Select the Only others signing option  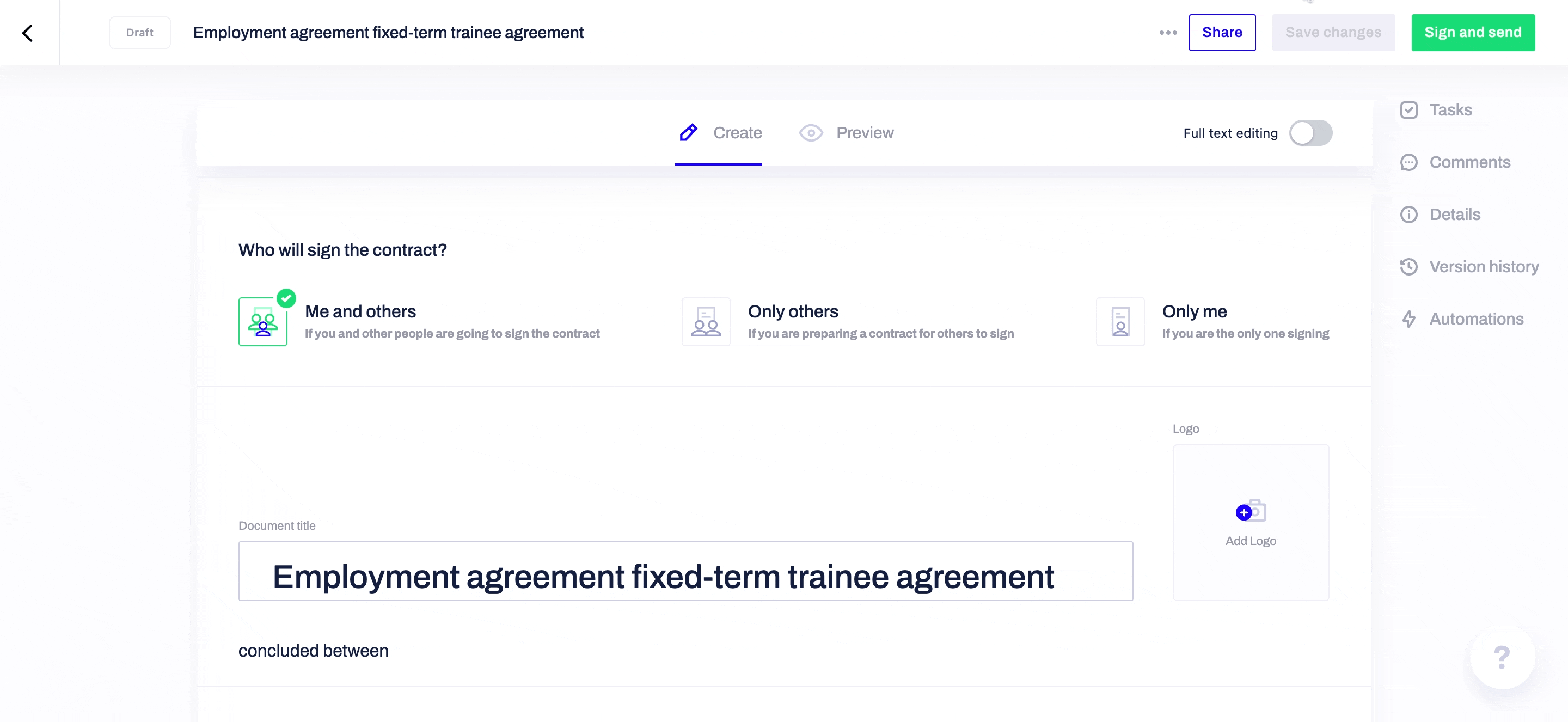706,322
